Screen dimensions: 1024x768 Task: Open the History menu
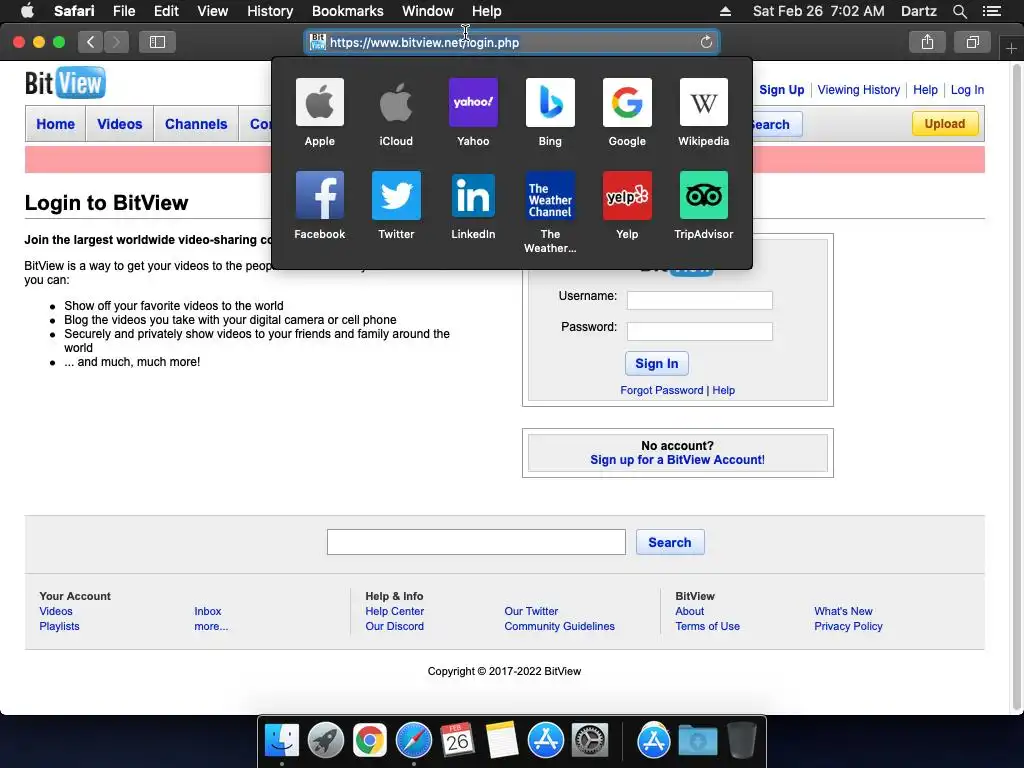(x=270, y=11)
